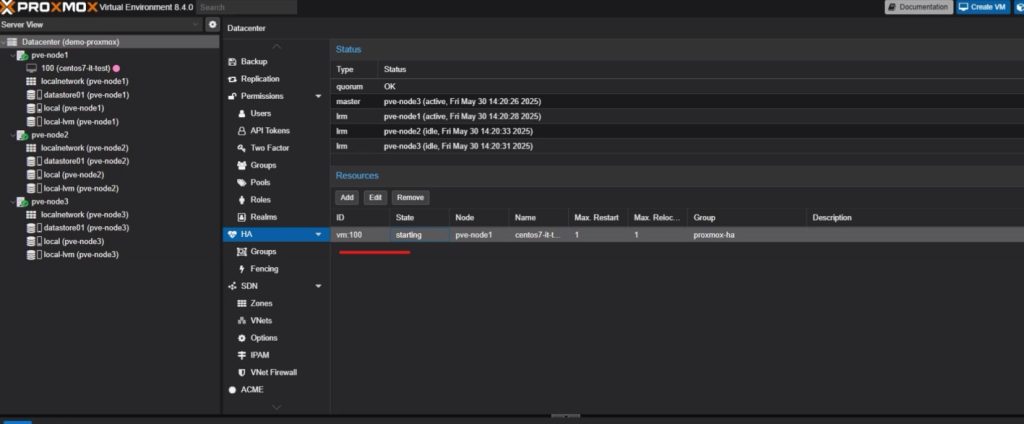Collapse the Permissions submenu arrow
The height and width of the screenshot is (424, 1024).
pyautogui.click(x=319, y=96)
